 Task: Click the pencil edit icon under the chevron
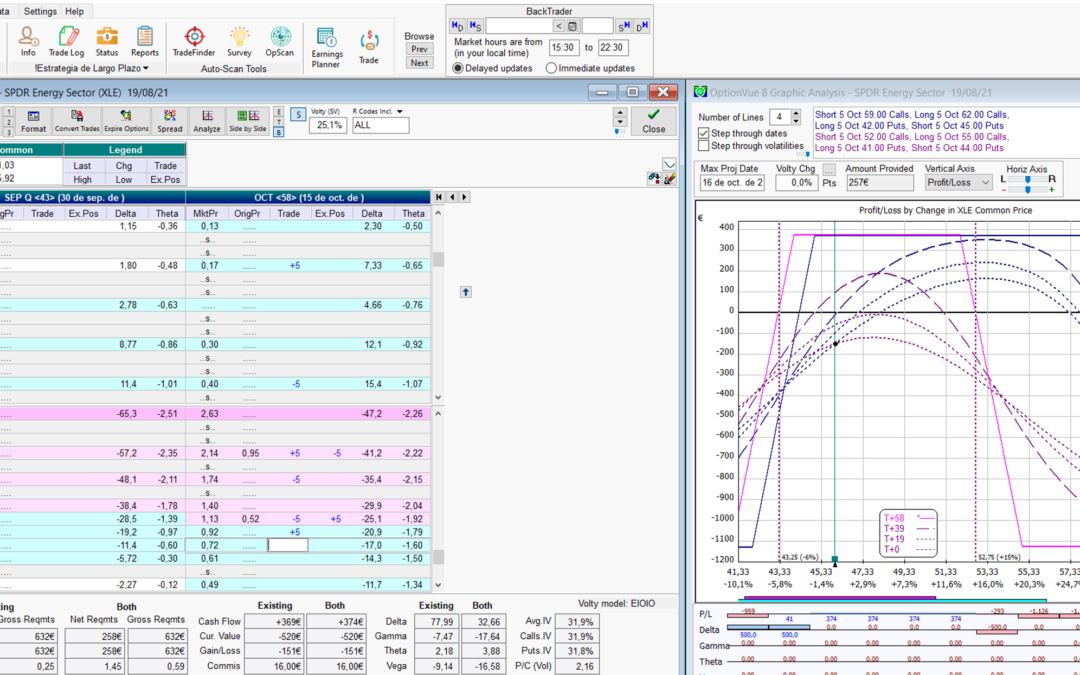click(669, 179)
